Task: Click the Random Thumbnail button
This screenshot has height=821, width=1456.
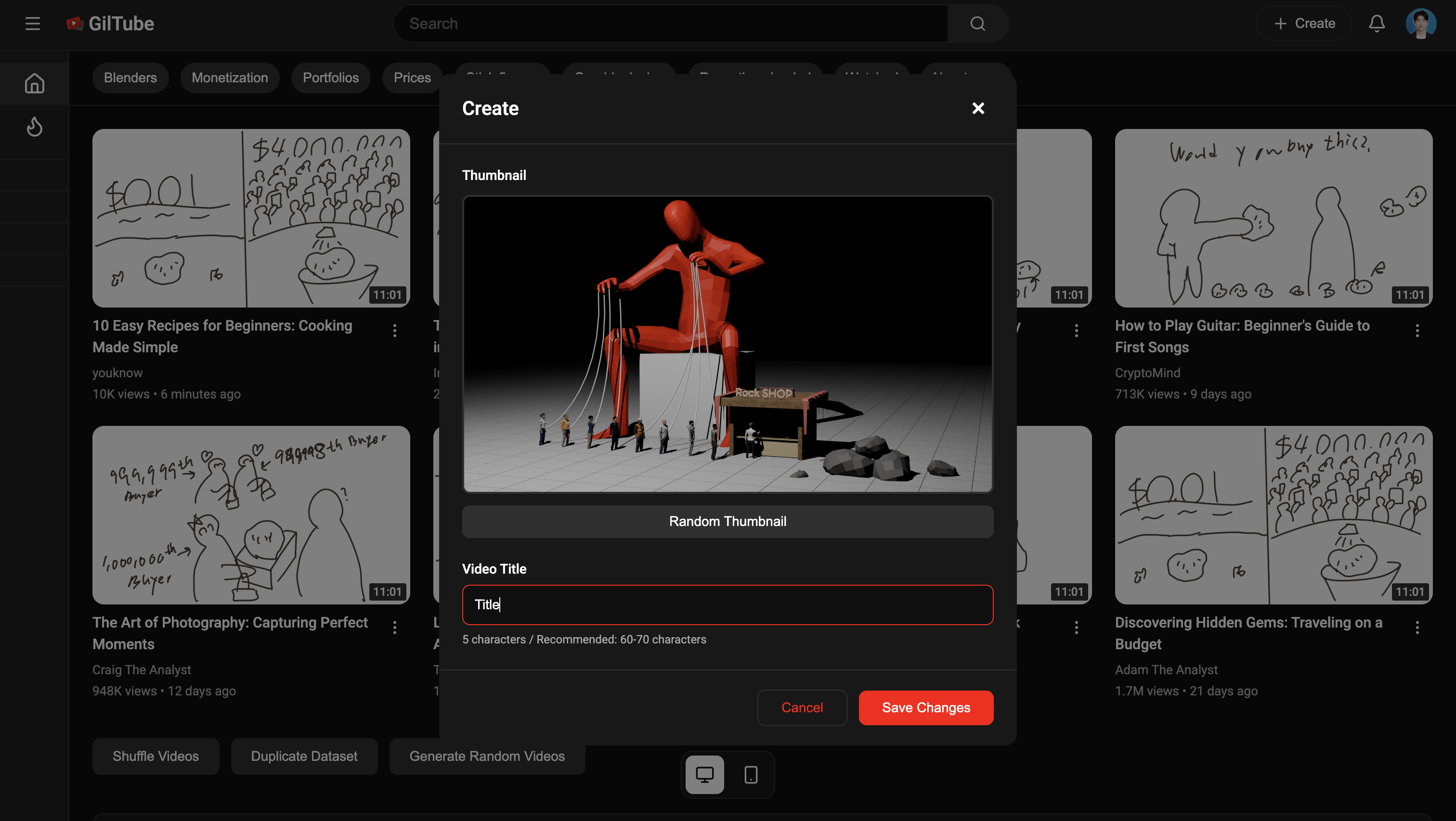Action: pos(728,521)
